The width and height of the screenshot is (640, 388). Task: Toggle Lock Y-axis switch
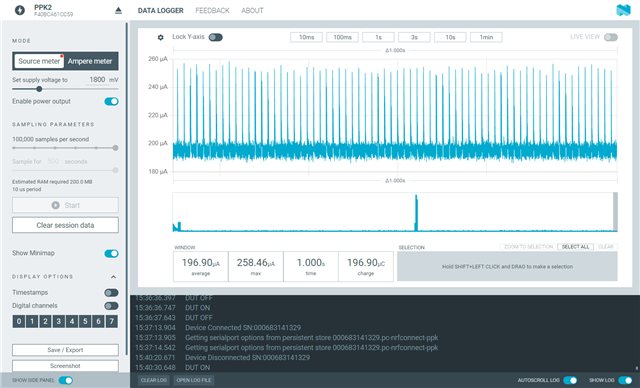tap(216, 37)
